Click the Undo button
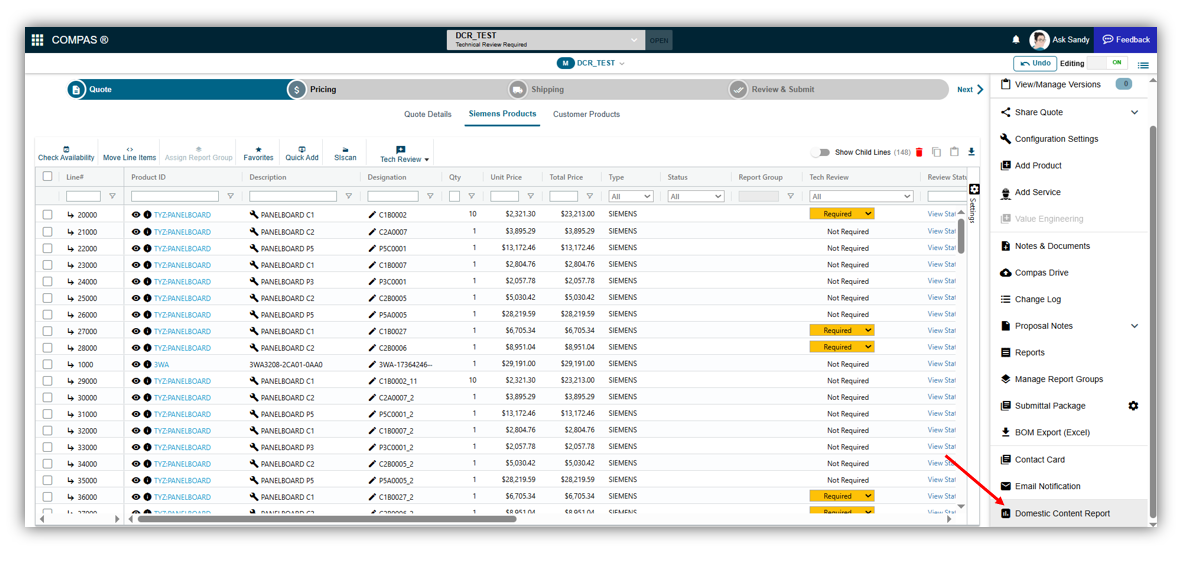This screenshot has width=1194, height=561. [1036, 63]
